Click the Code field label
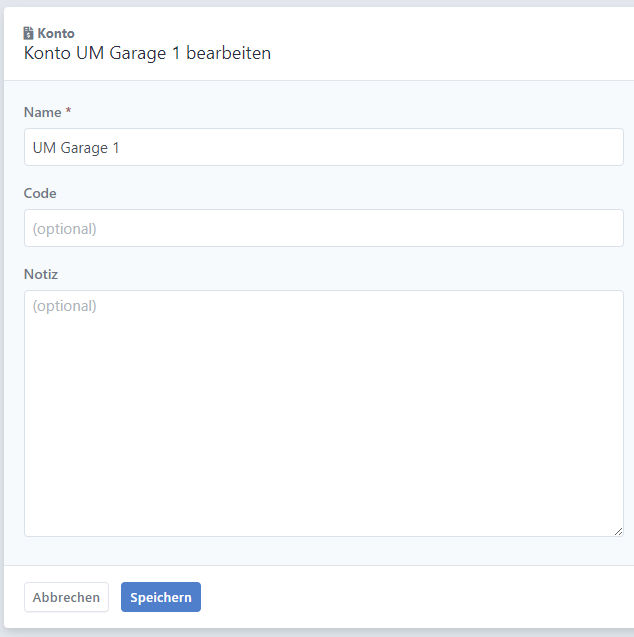634x637 pixels. point(40,193)
